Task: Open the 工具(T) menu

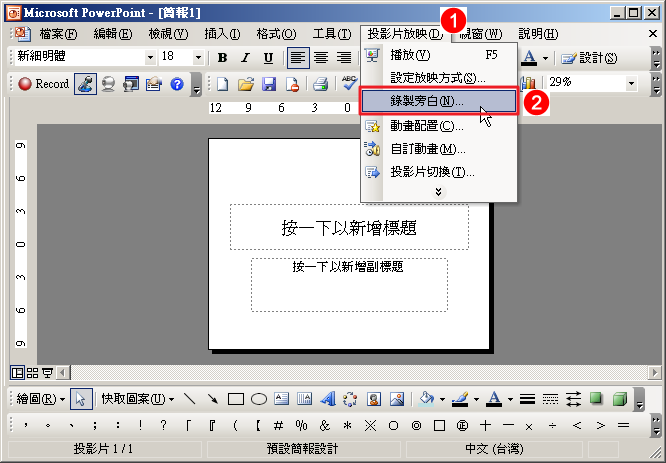Action: click(x=332, y=34)
